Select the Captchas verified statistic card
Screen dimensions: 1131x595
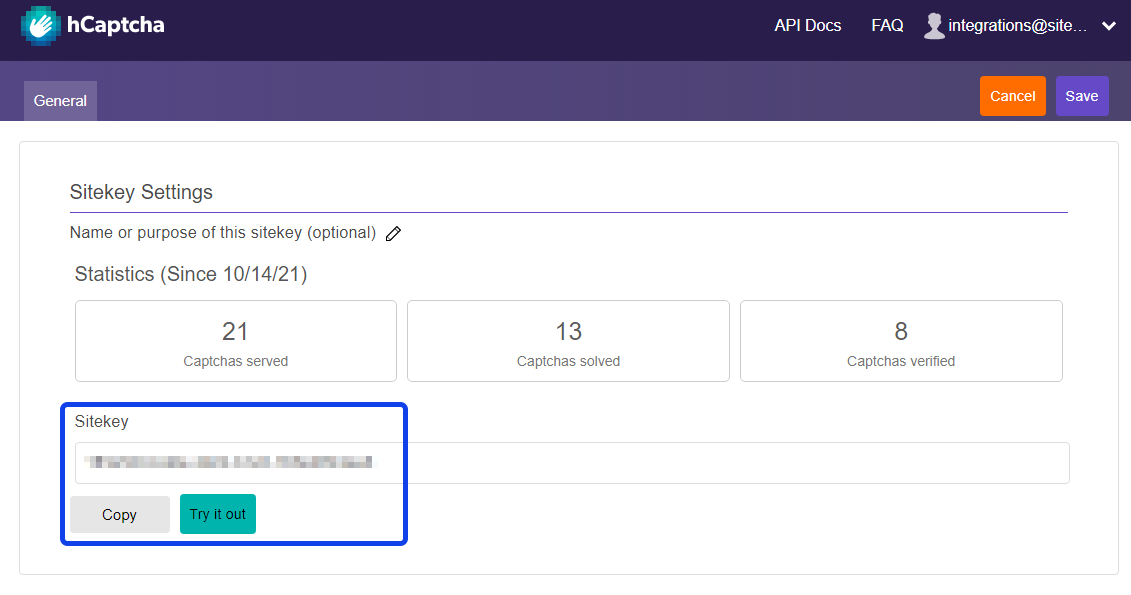[x=901, y=341]
